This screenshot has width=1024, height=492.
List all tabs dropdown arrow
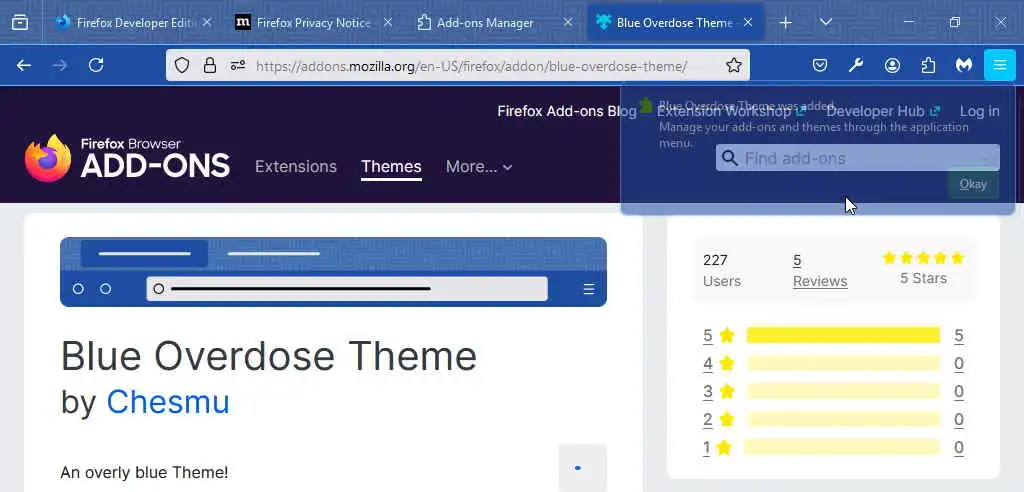point(826,22)
